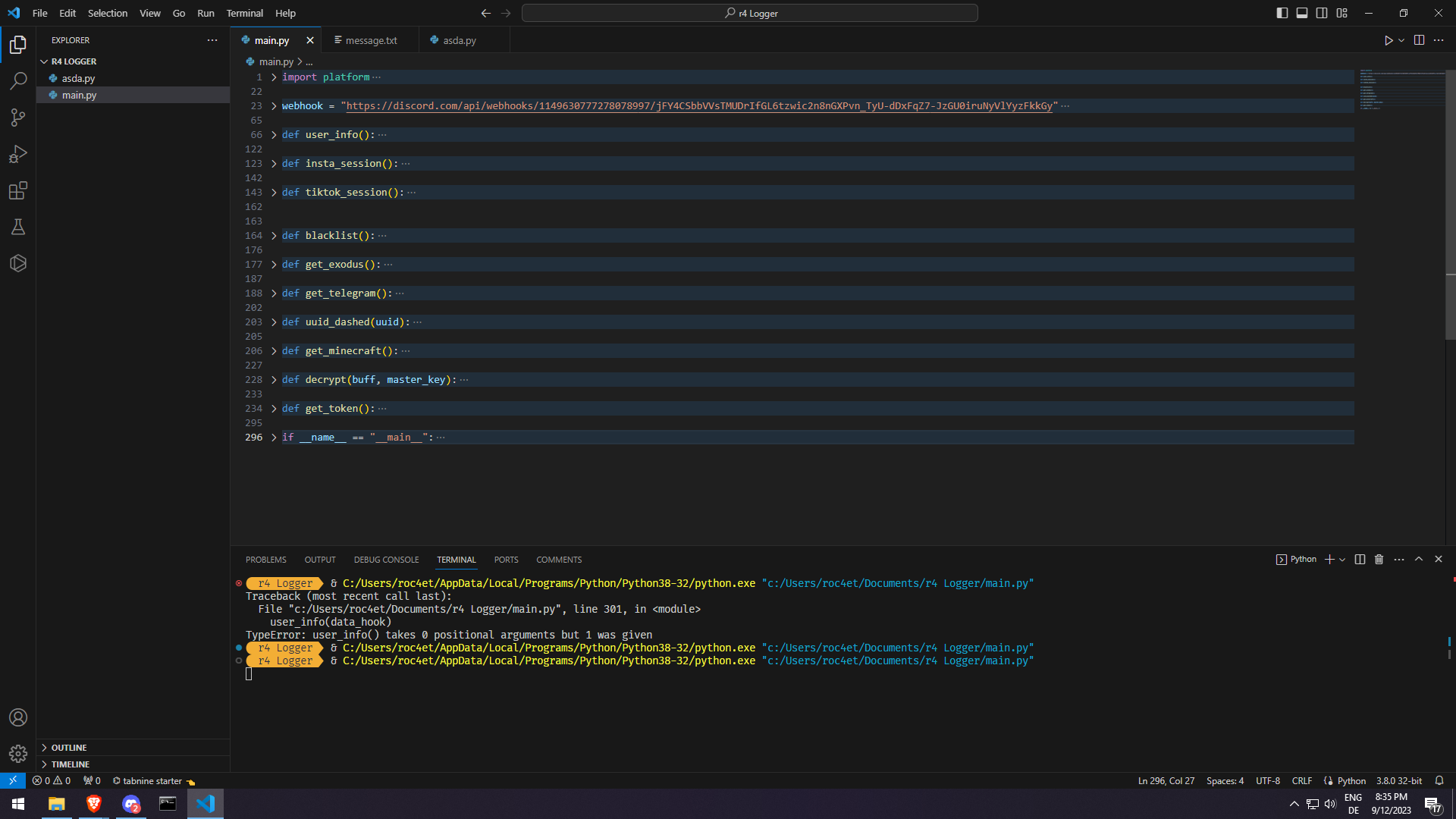Toggle the bottom panel layout button
Image resolution: width=1456 pixels, height=819 pixels.
point(1301,13)
